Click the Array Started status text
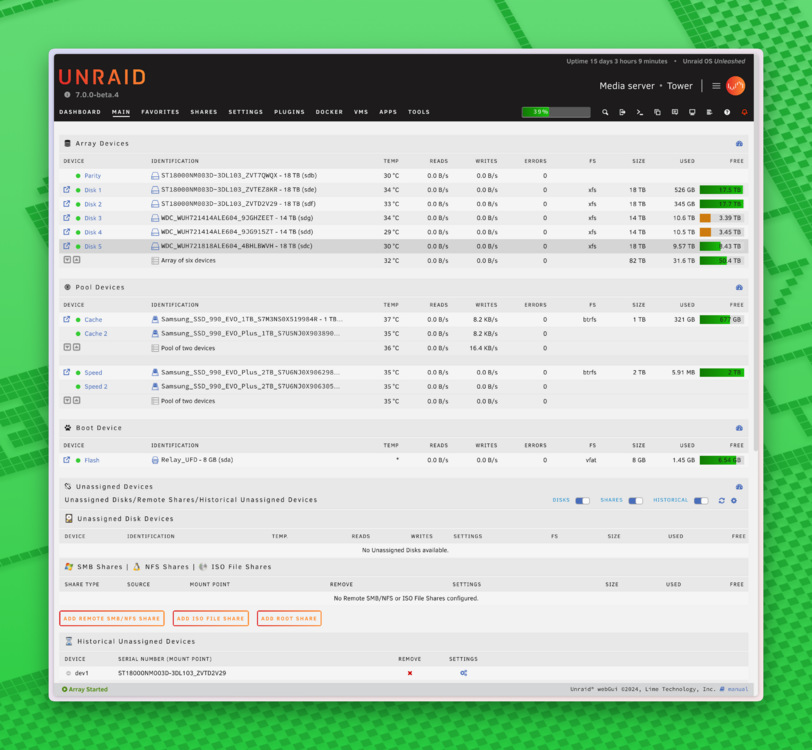The image size is (812, 750). pos(85,689)
